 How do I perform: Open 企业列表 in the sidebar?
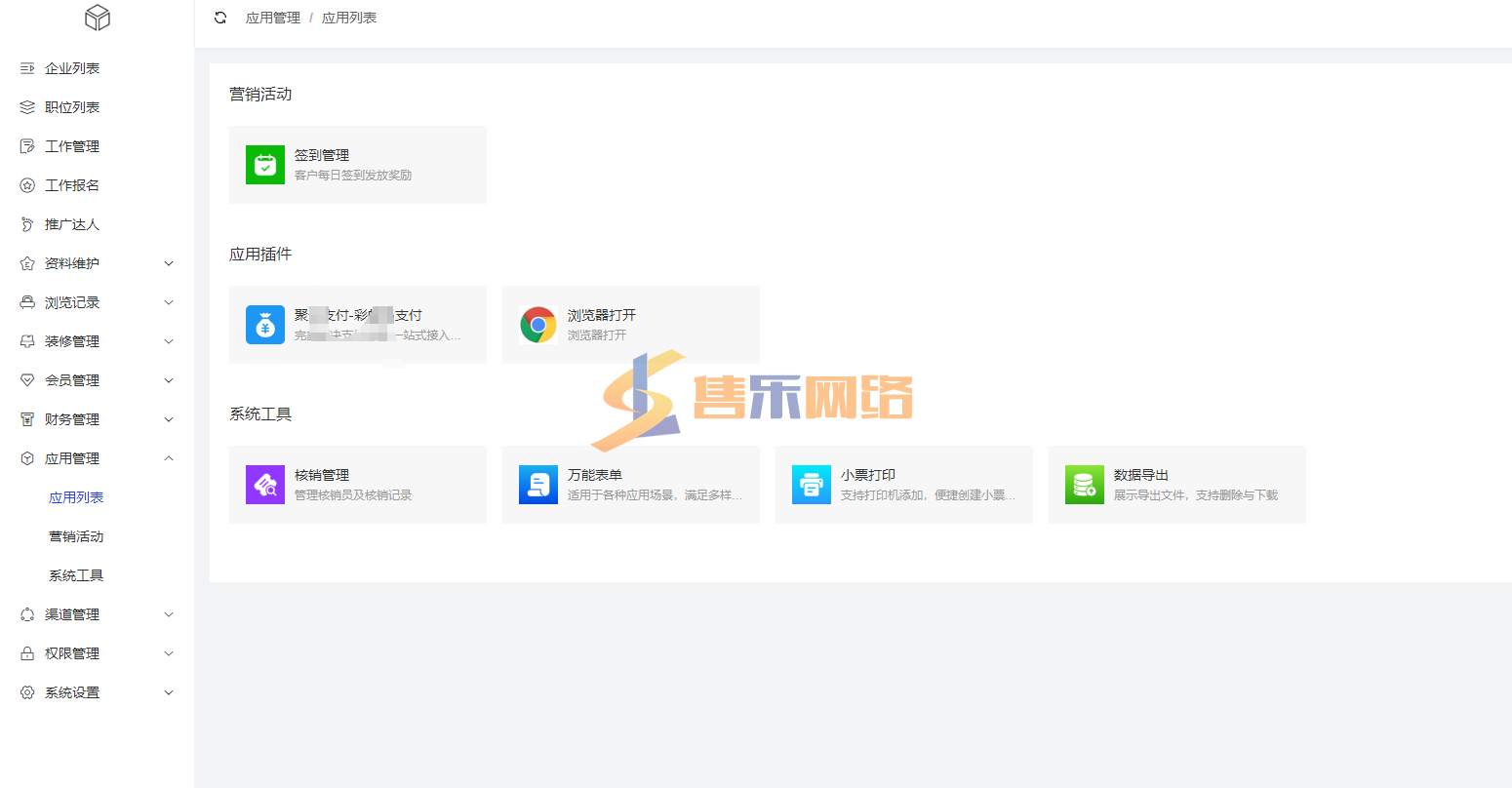[72, 68]
